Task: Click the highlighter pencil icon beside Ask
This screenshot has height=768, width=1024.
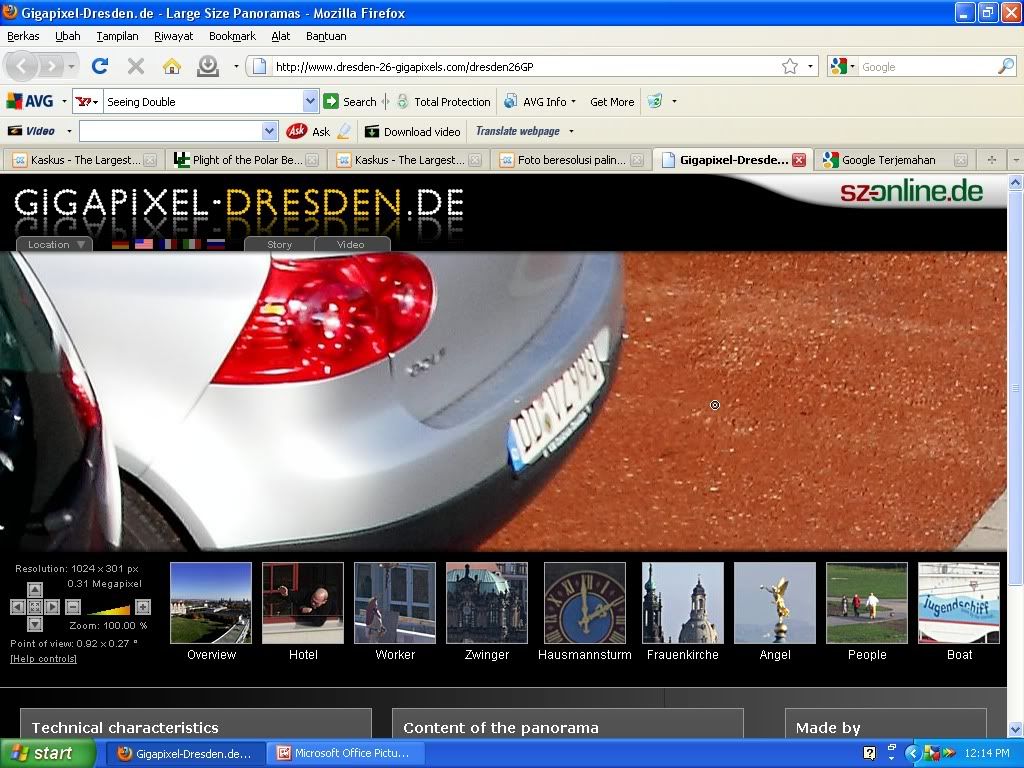Action: tap(344, 131)
